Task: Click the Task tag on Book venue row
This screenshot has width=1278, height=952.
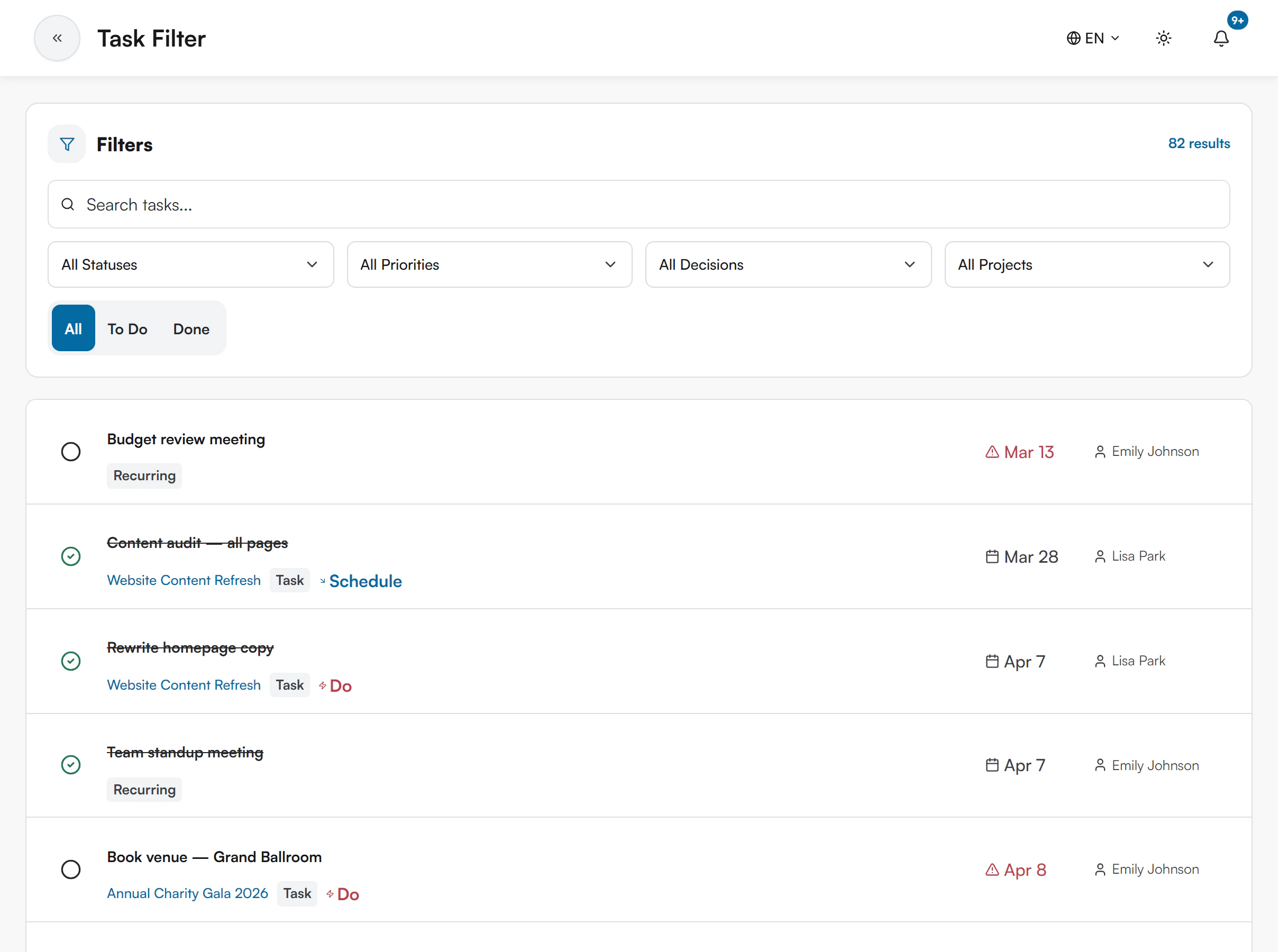Action: [297, 893]
